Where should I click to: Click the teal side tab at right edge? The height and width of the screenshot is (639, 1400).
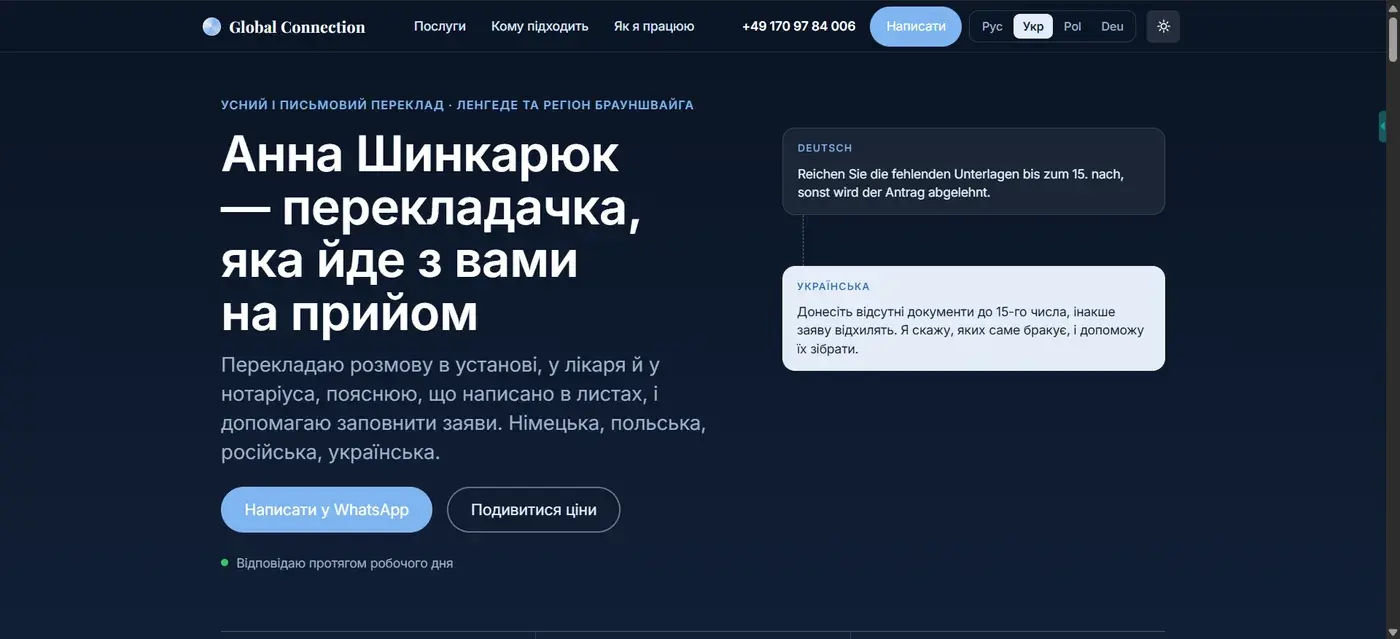(1383, 127)
